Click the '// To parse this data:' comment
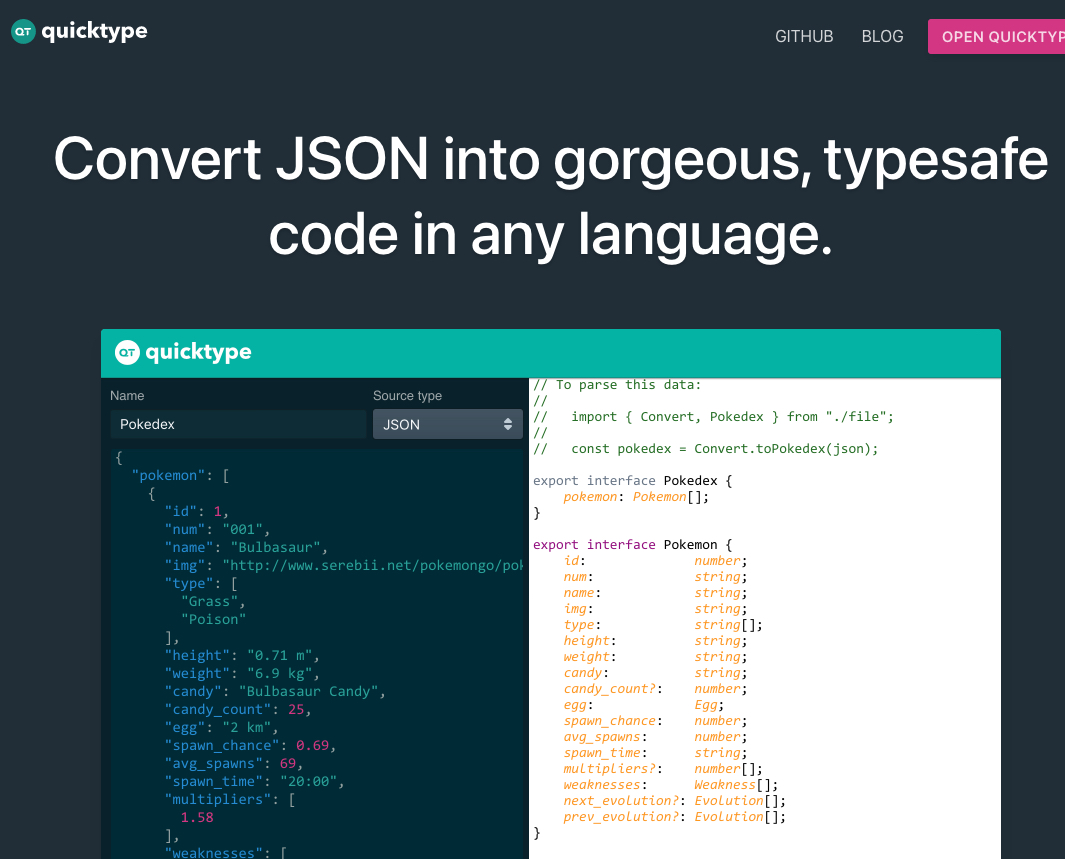The image size is (1065, 859). (617, 385)
